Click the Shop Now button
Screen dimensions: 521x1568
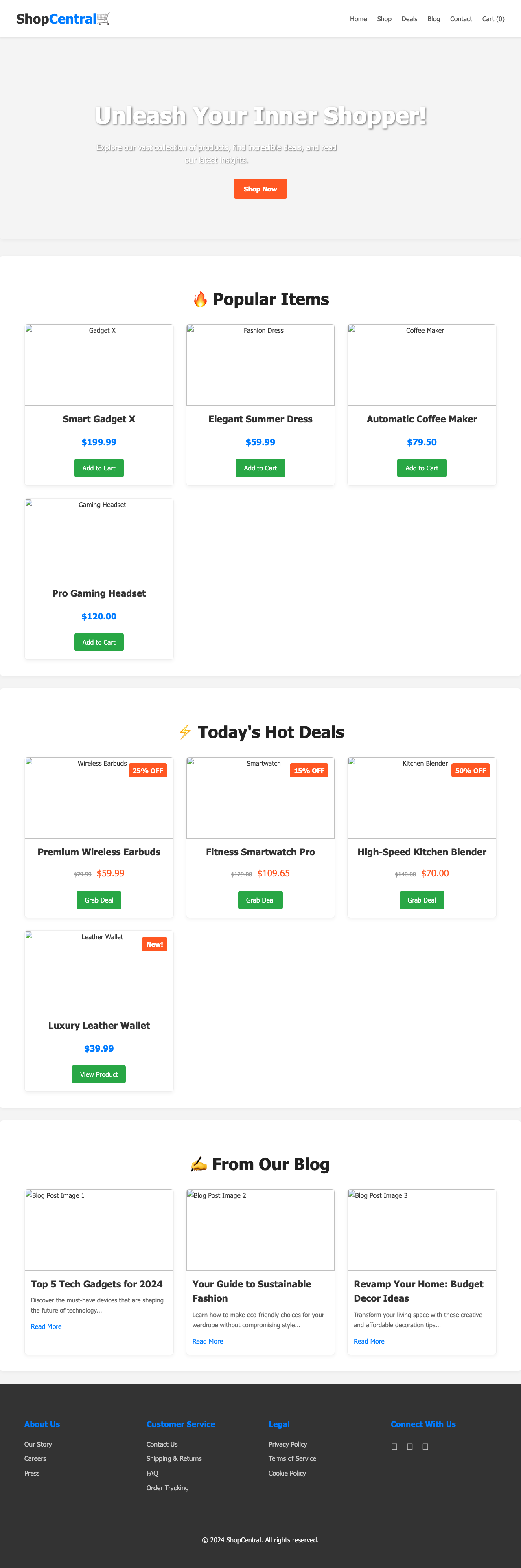[260, 189]
